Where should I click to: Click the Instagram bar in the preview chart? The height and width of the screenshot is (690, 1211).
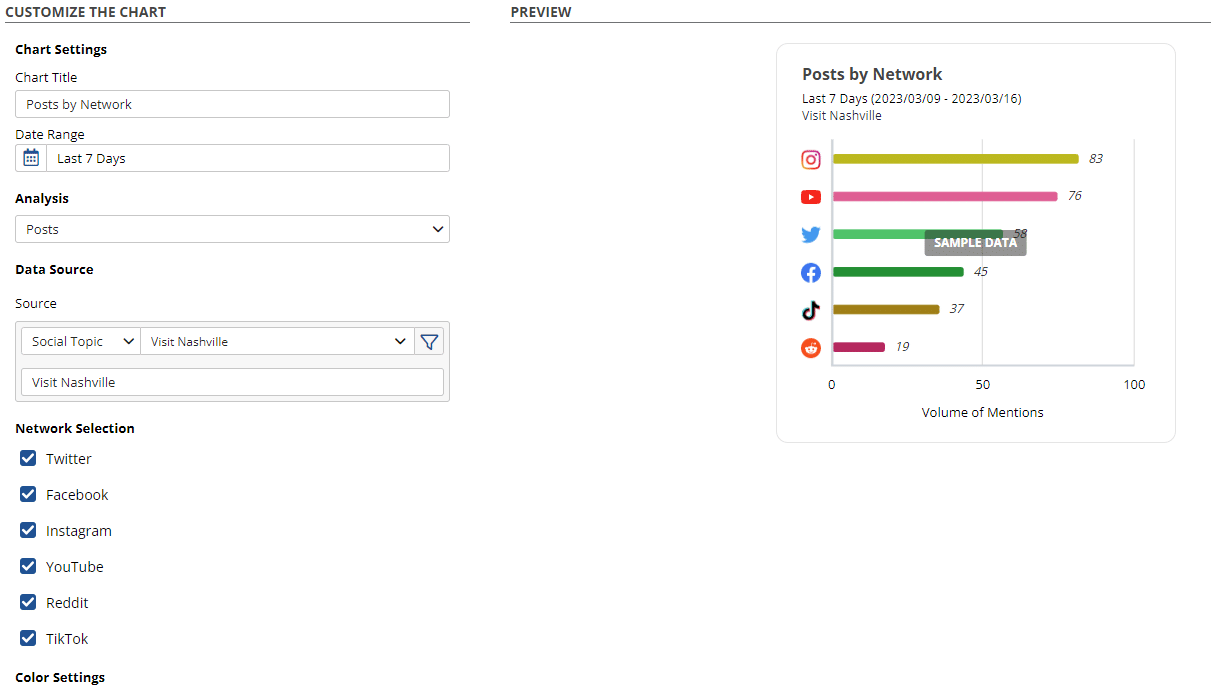(x=955, y=159)
